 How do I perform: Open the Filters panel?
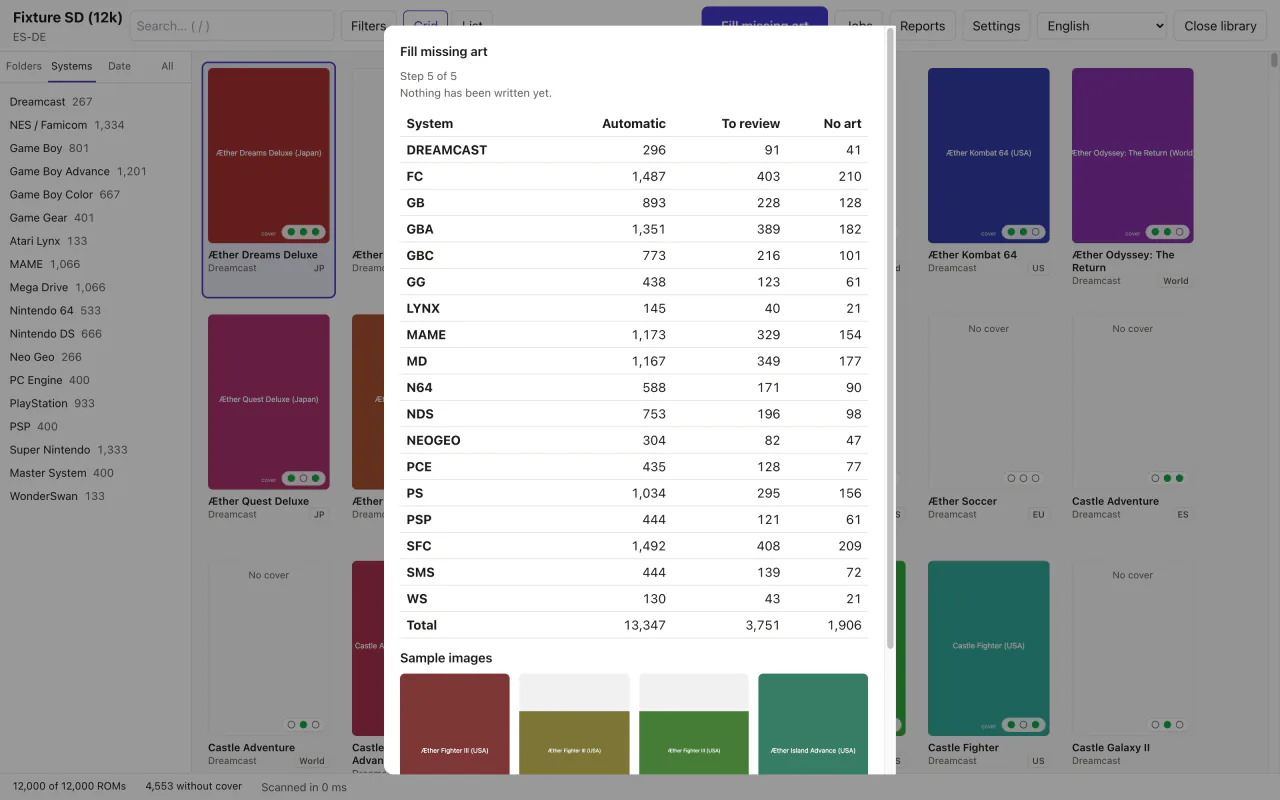click(368, 26)
